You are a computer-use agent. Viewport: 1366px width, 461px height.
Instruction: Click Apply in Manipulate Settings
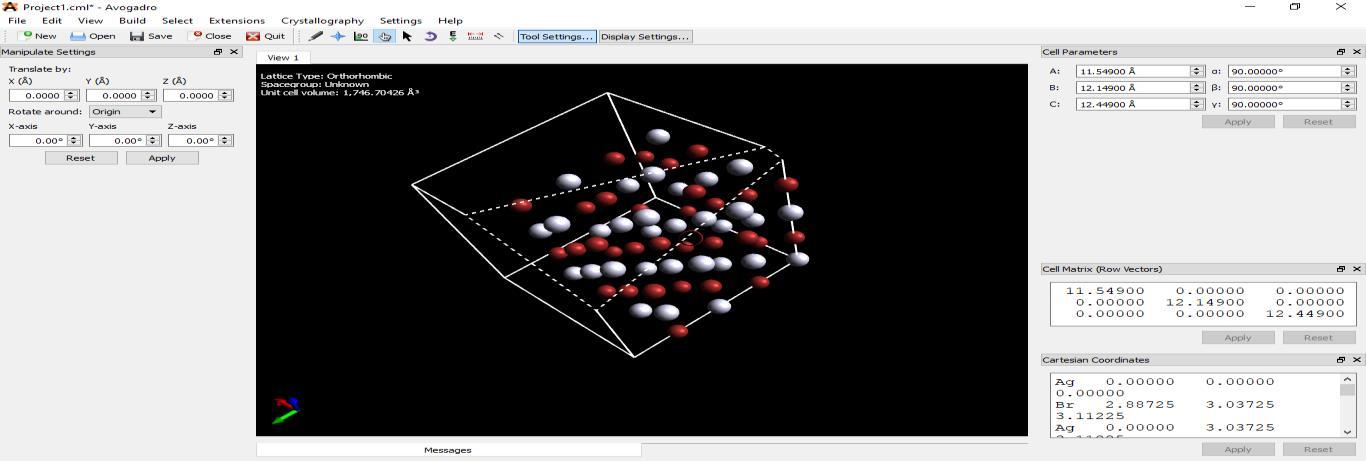[162, 158]
